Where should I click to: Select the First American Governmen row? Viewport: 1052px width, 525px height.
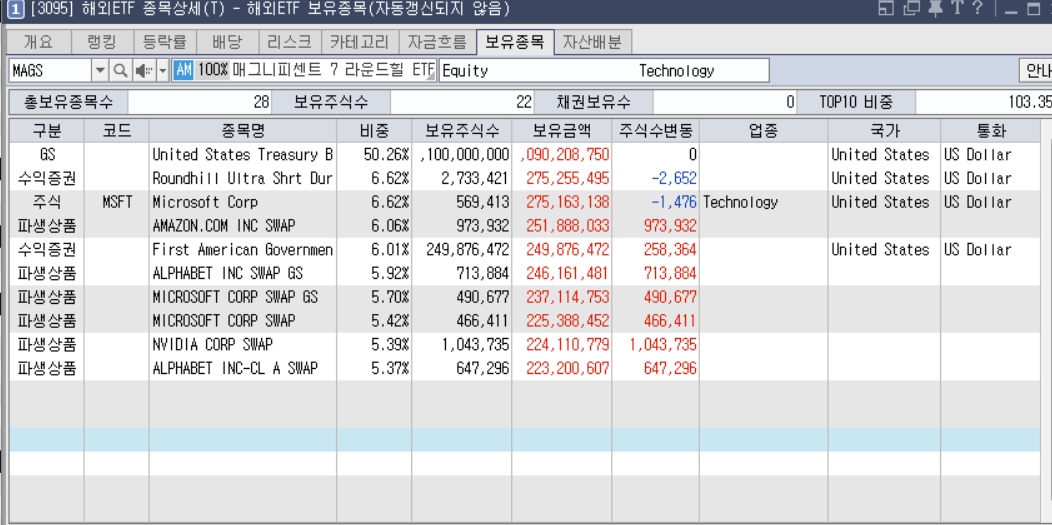click(x=525, y=250)
